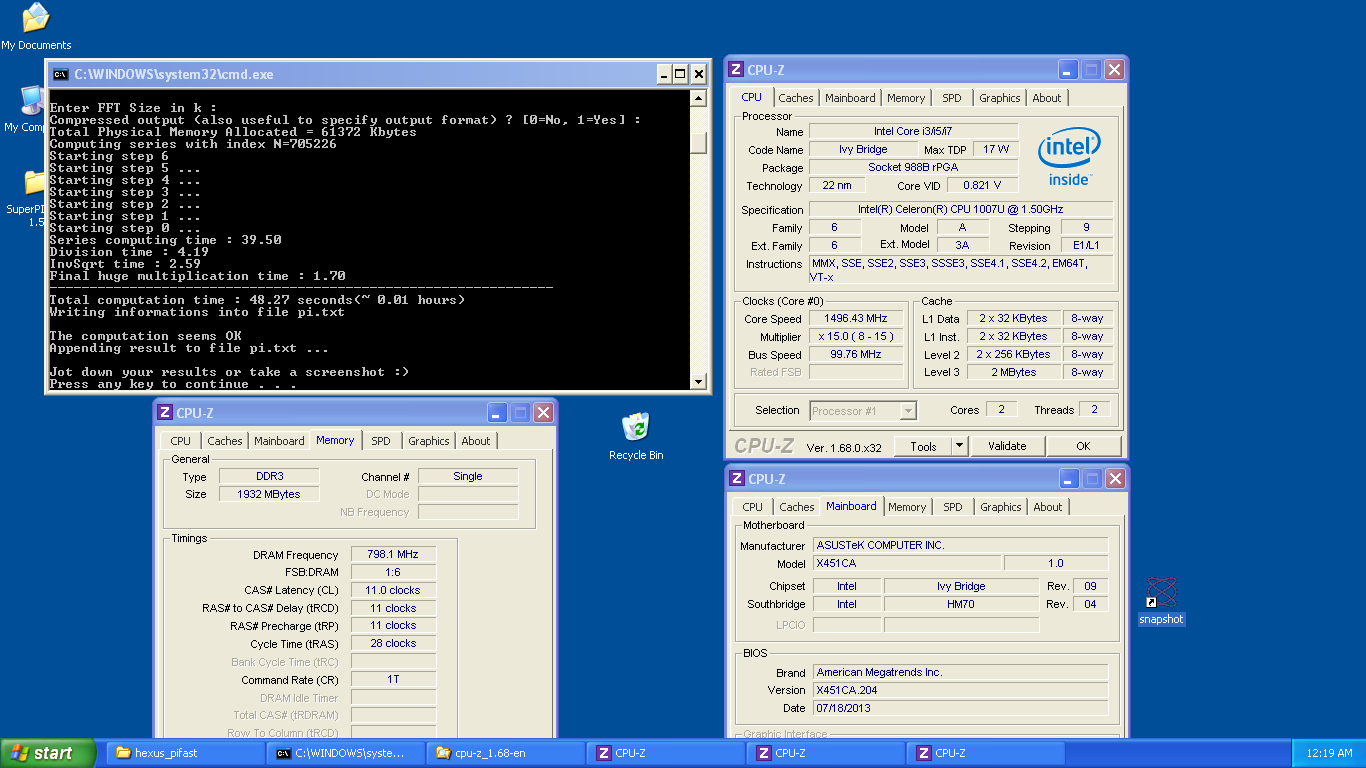Image resolution: width=1366 pixels, height=768 pixels.
Task: Click the Command Rate value 1T
Action: [393, 680]
